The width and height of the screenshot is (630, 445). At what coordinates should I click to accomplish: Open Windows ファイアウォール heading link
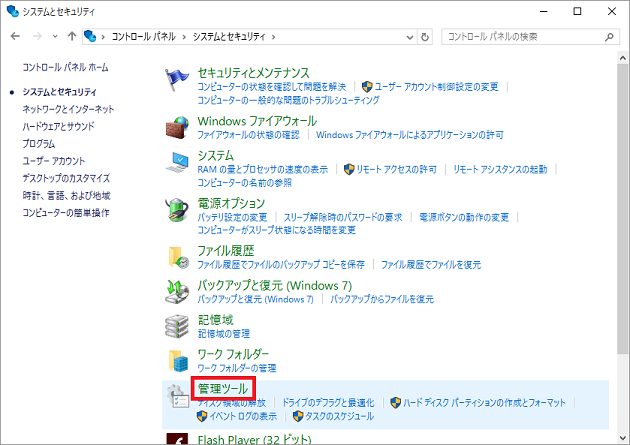pos(257,121)
